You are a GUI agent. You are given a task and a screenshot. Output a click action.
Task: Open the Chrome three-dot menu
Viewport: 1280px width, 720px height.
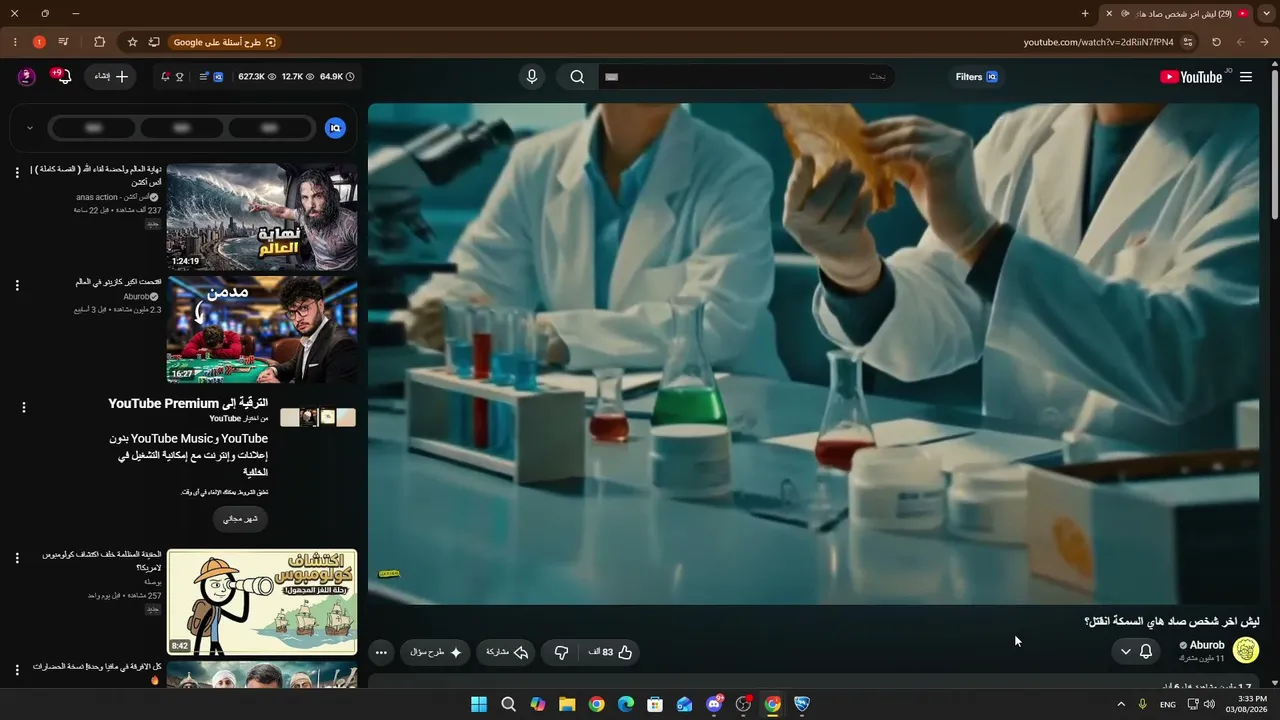(x=15, y=42)
